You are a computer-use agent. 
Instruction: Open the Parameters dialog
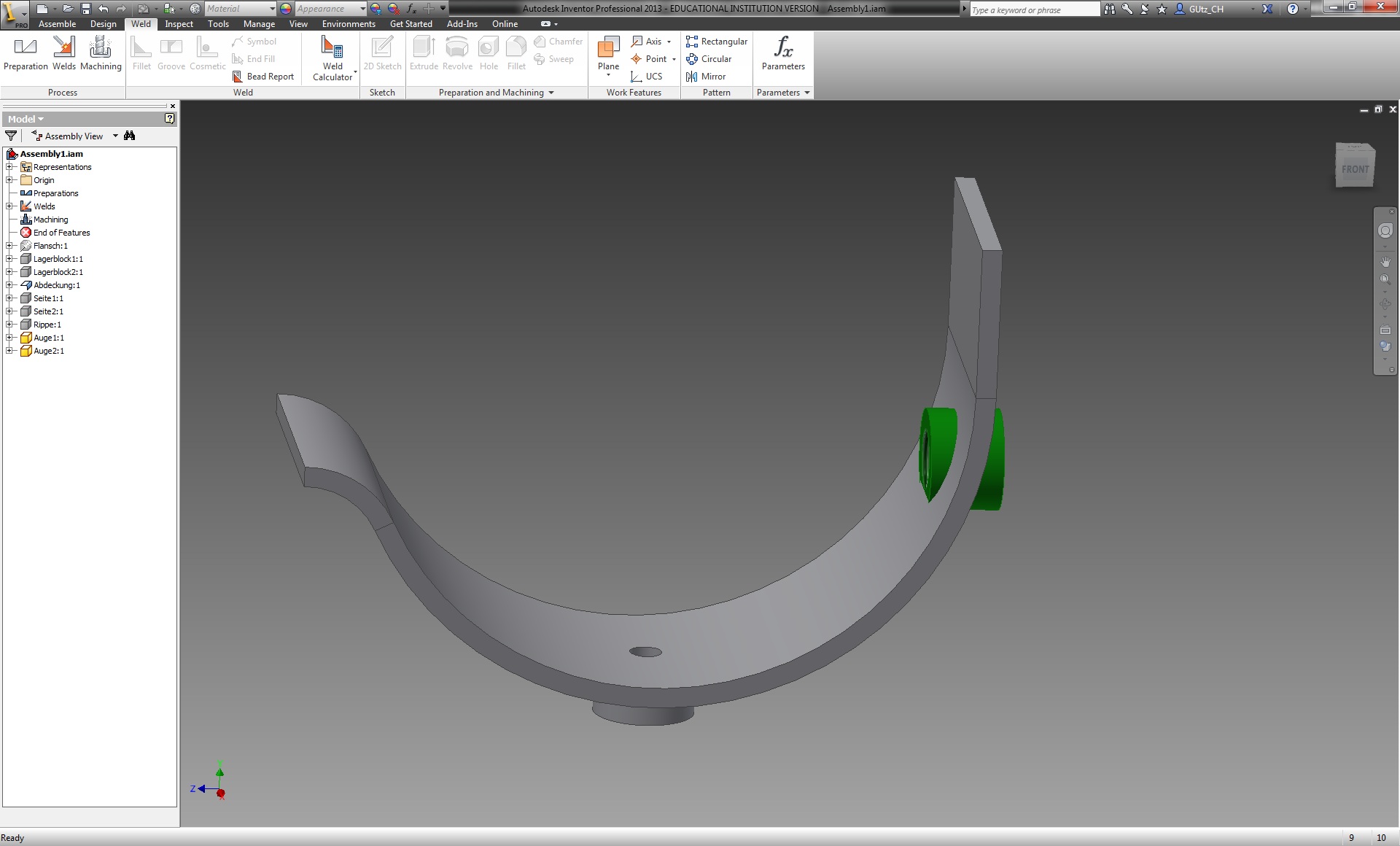(782, 53)
